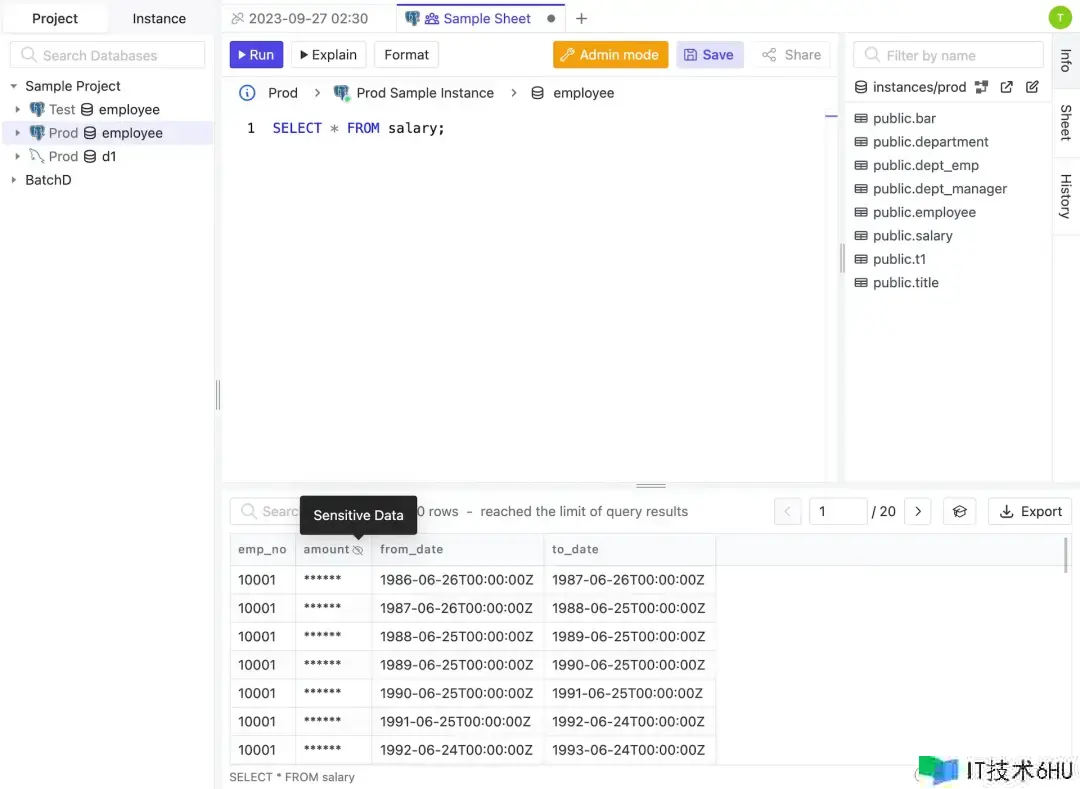Go to previous results page

click(787, 512)
